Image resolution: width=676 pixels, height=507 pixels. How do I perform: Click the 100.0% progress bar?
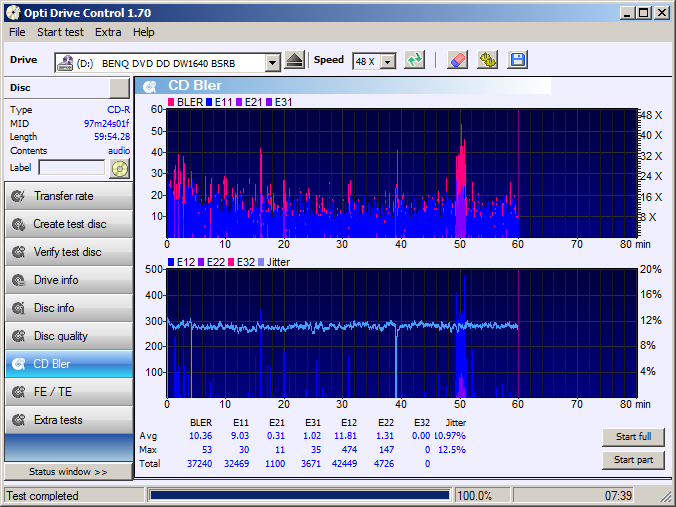coord(300,495)
